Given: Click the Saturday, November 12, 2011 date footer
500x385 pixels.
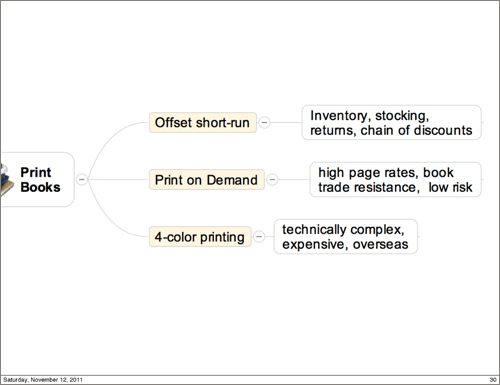Looking at the screenshot, I should 43,380.
